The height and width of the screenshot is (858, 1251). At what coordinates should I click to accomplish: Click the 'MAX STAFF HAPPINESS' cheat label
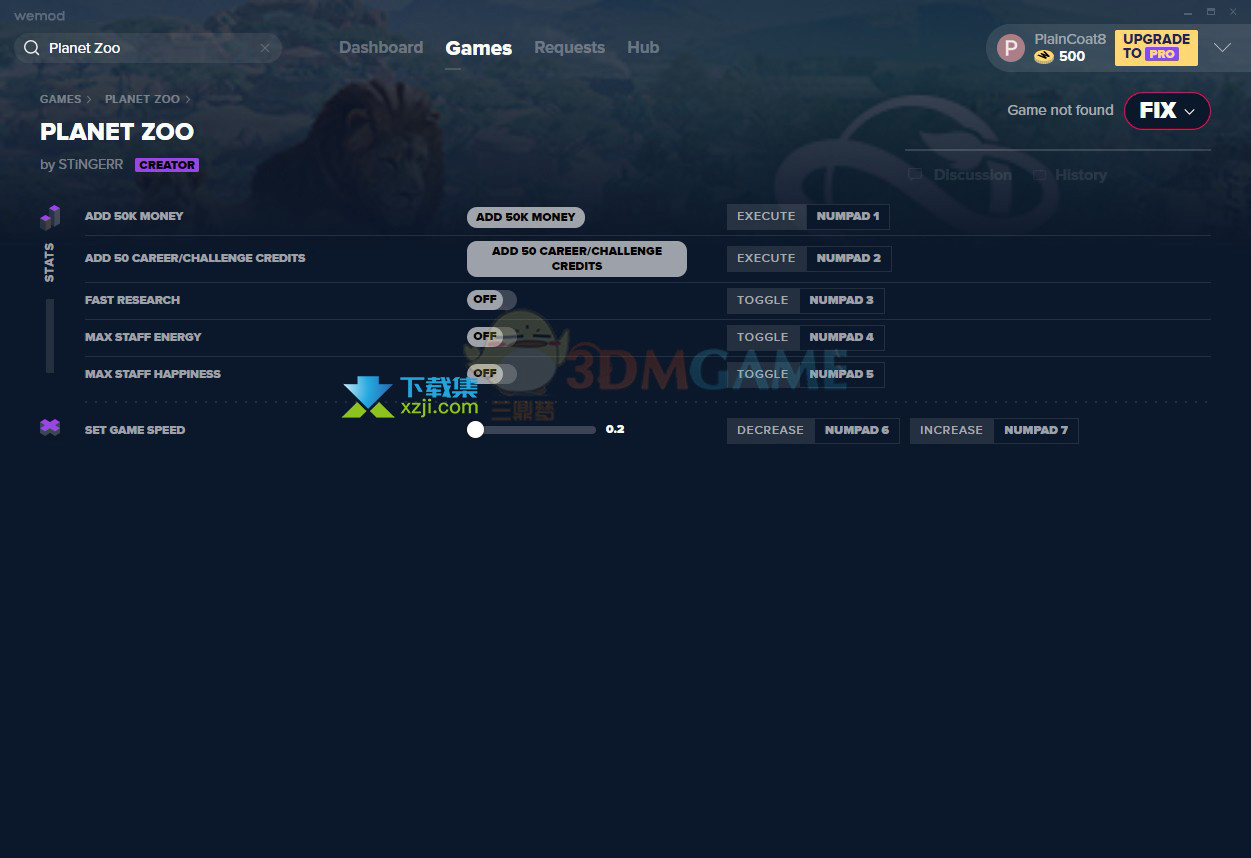(153, 374)
